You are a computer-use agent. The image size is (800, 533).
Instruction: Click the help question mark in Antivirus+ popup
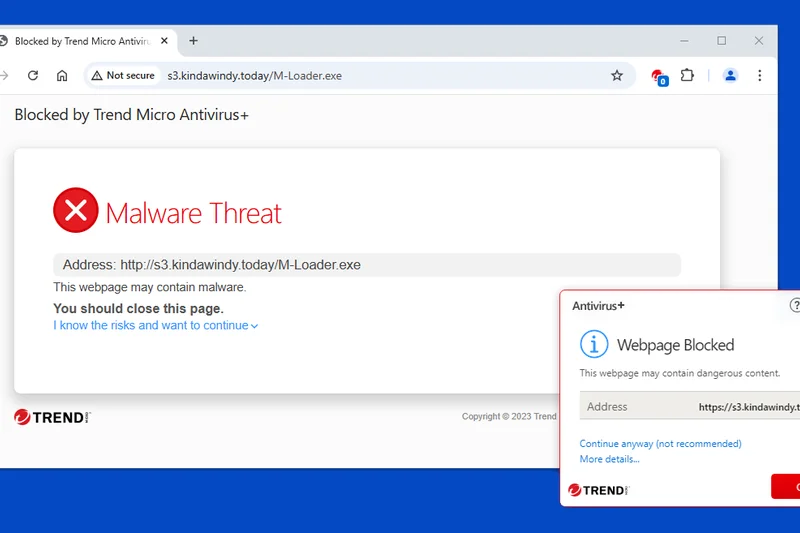click(795, 305)
